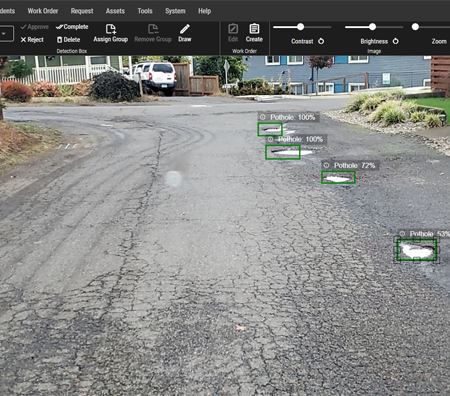Click the "Pothole 72%" label text

coord(354,165)
